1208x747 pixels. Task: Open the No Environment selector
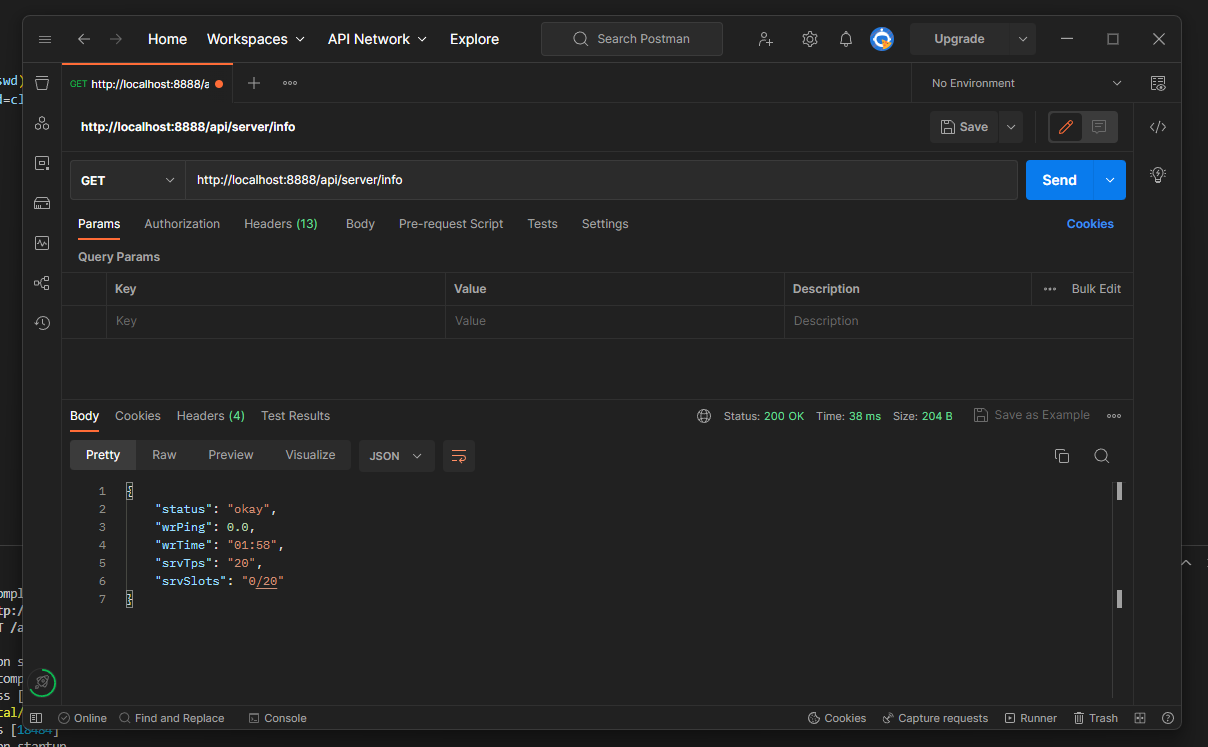[1026, 83]
